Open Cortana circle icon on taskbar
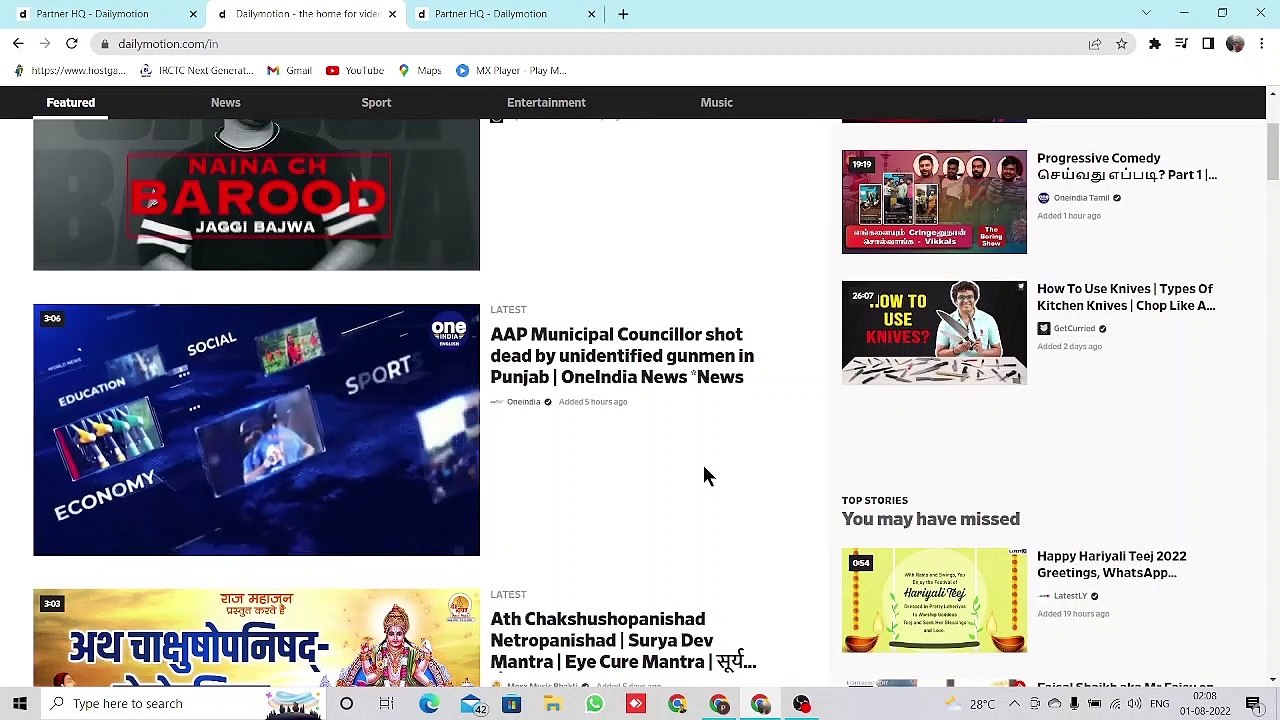This screenshot has height=720, width=1280. (346, 704)
